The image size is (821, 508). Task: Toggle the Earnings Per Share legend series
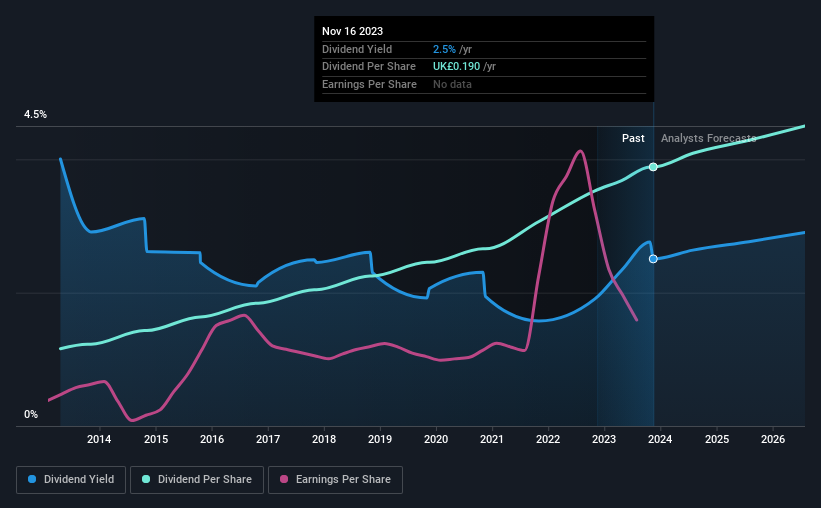click(x=335, y=479)
